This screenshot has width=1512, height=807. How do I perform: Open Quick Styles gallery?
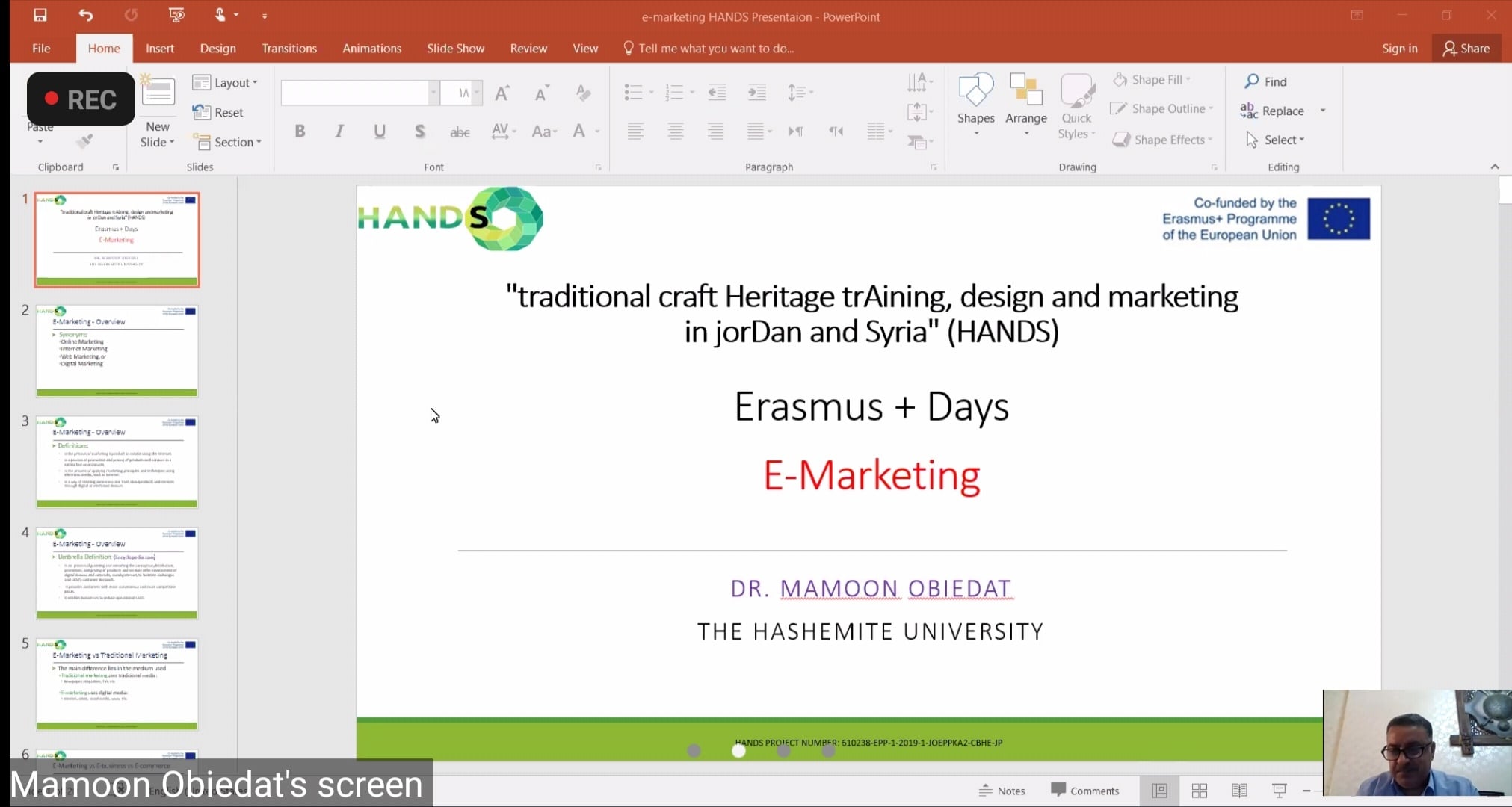click(1077, 106)
